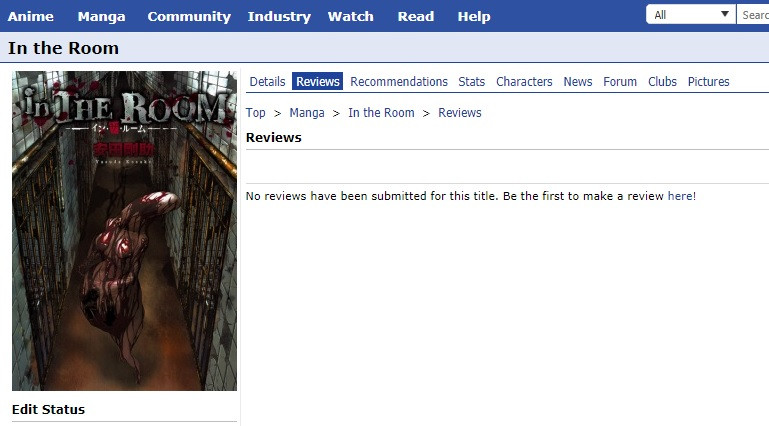Image resolution: width=769 pixels, height=426 pixels.
Task: Open the News tab
Action: click(578, 81)
